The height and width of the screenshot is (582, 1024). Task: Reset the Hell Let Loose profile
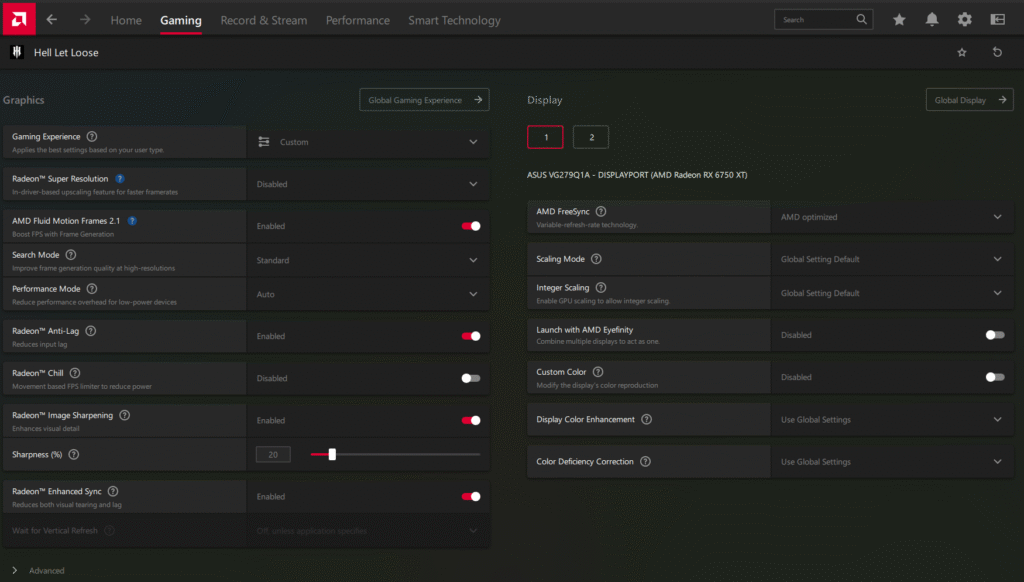pos(997,52)
